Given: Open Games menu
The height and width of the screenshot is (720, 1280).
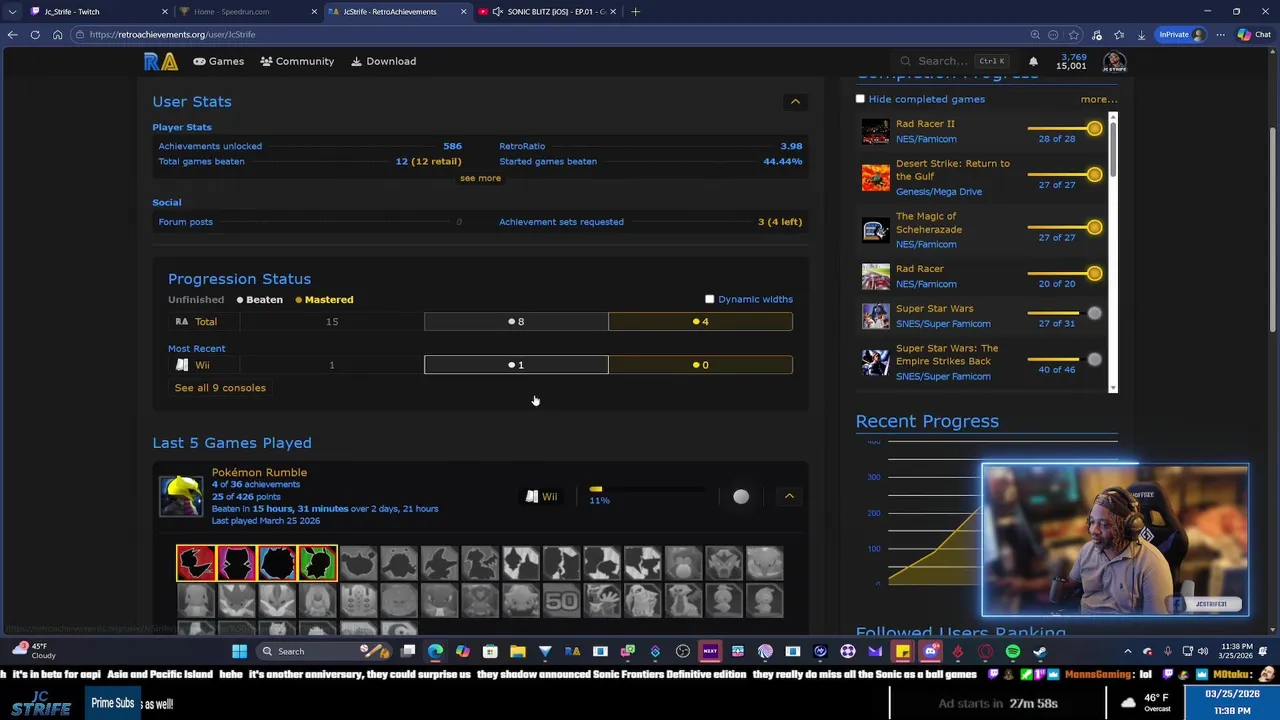Looking at the screenshot, I should point(219,61).
